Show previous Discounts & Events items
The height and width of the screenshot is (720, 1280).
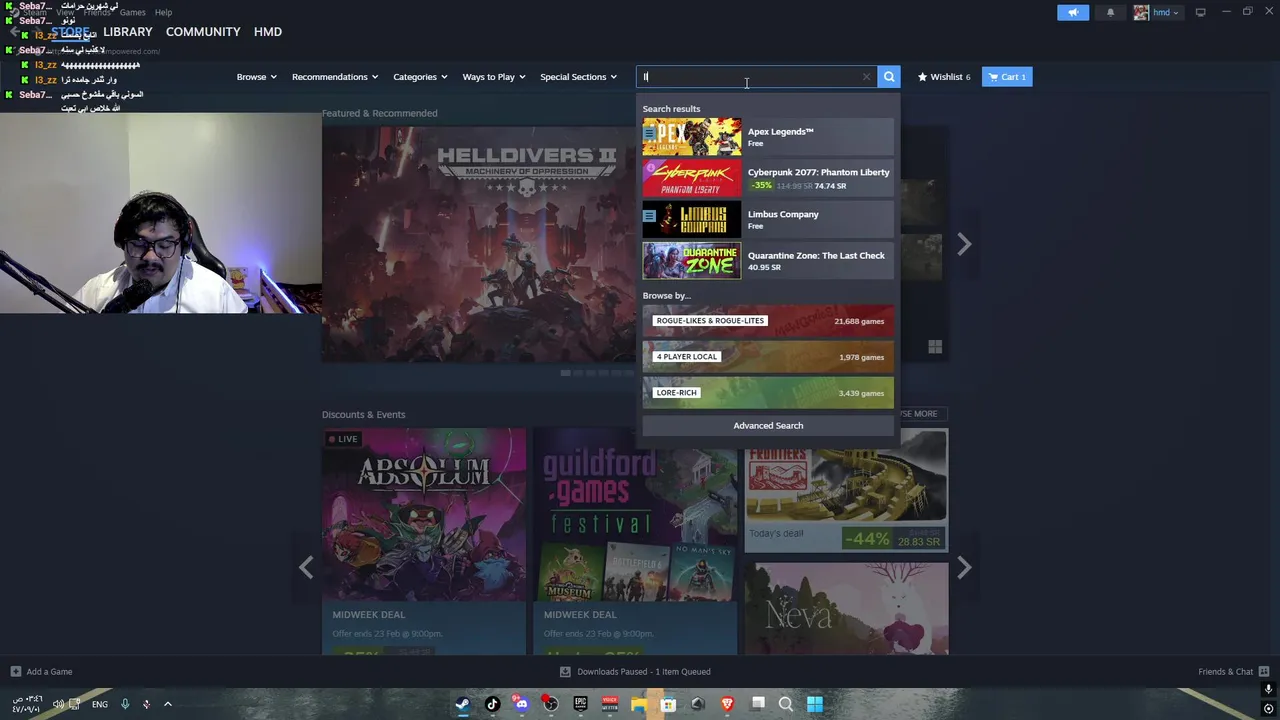pyautogui.click(x=306, y=568)
